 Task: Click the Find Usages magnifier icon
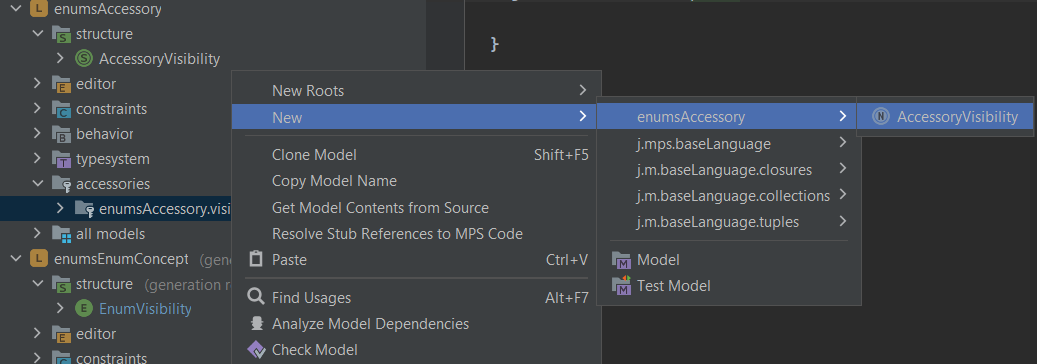click(255, 296)
